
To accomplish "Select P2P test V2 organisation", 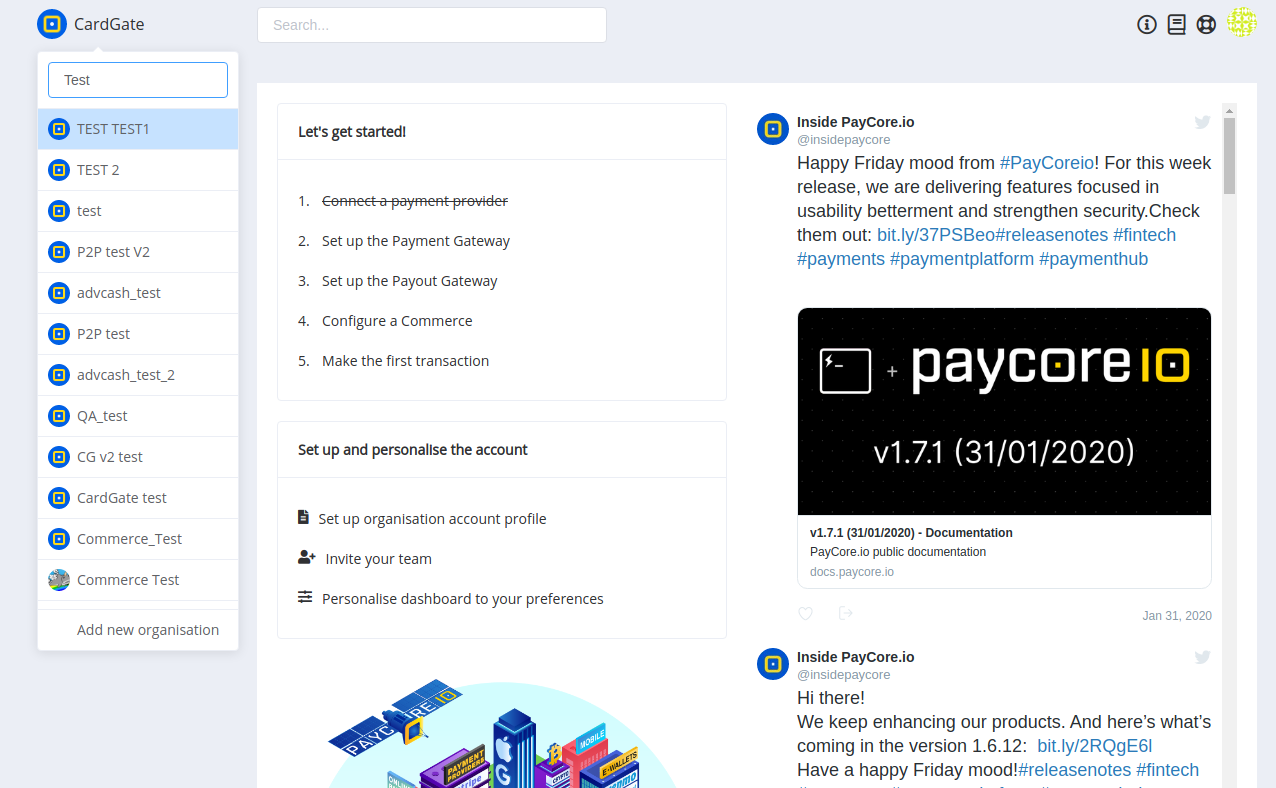I will 138,252.
